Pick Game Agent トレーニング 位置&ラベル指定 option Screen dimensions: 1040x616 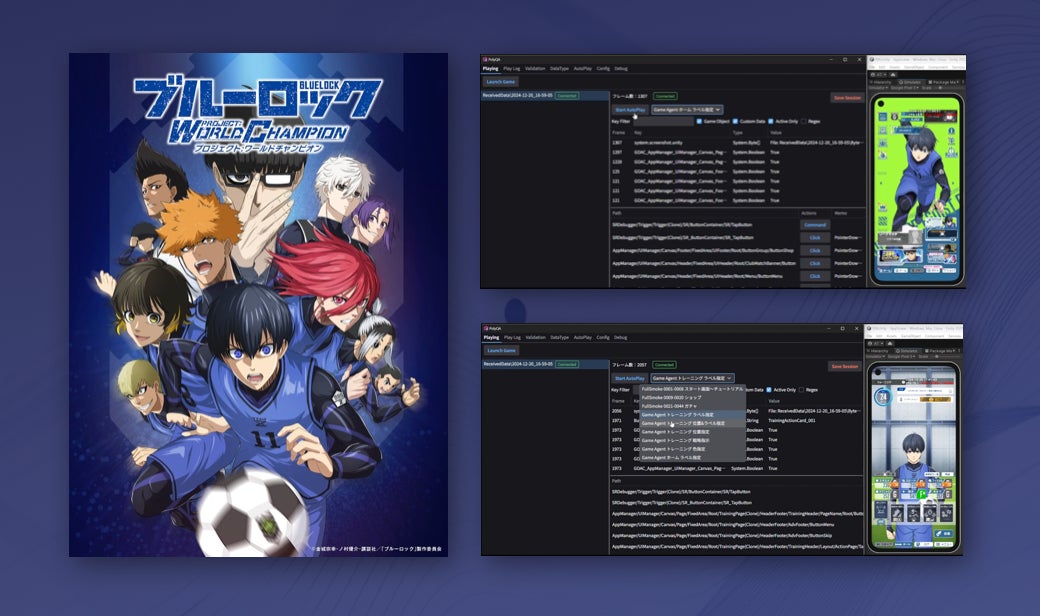(x=692, y=423)
